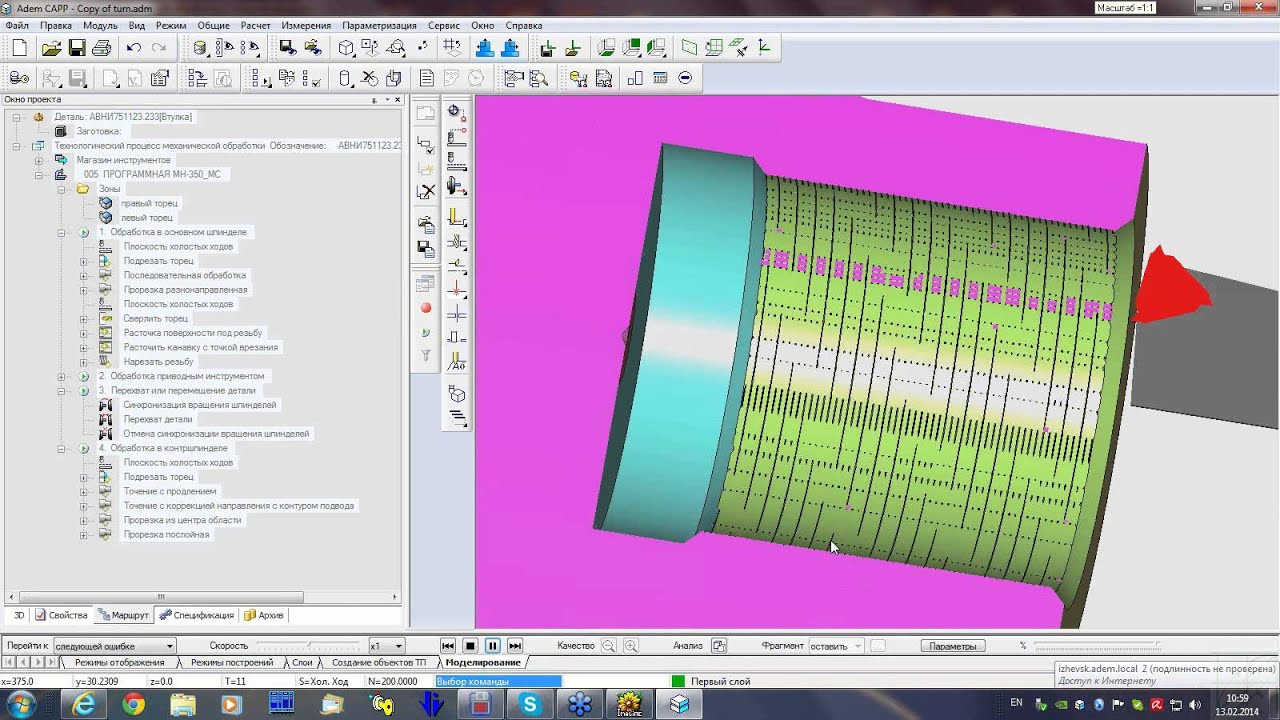Open the Параметризация menu
1280x720 pixels.
(x=379, y=25)
